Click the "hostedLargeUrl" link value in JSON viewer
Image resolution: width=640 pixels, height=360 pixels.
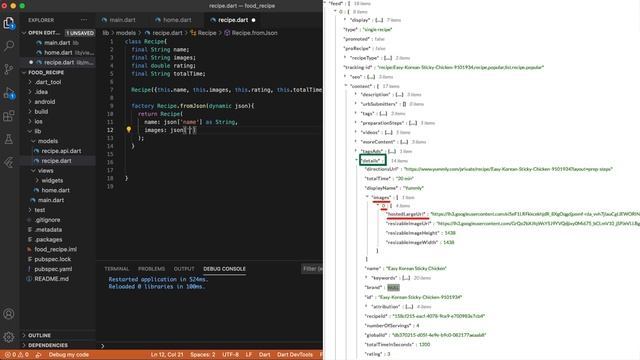[x=535, y=214]
